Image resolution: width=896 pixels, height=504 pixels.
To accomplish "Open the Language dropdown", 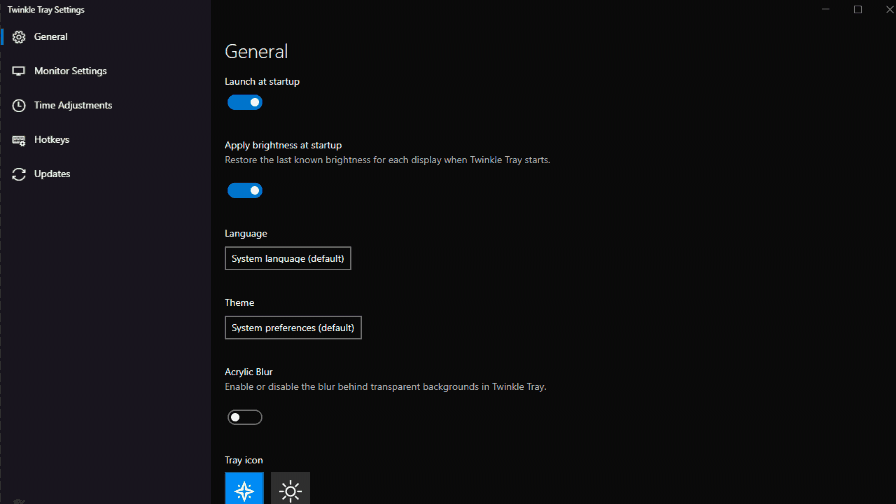I will pos(288,258).
